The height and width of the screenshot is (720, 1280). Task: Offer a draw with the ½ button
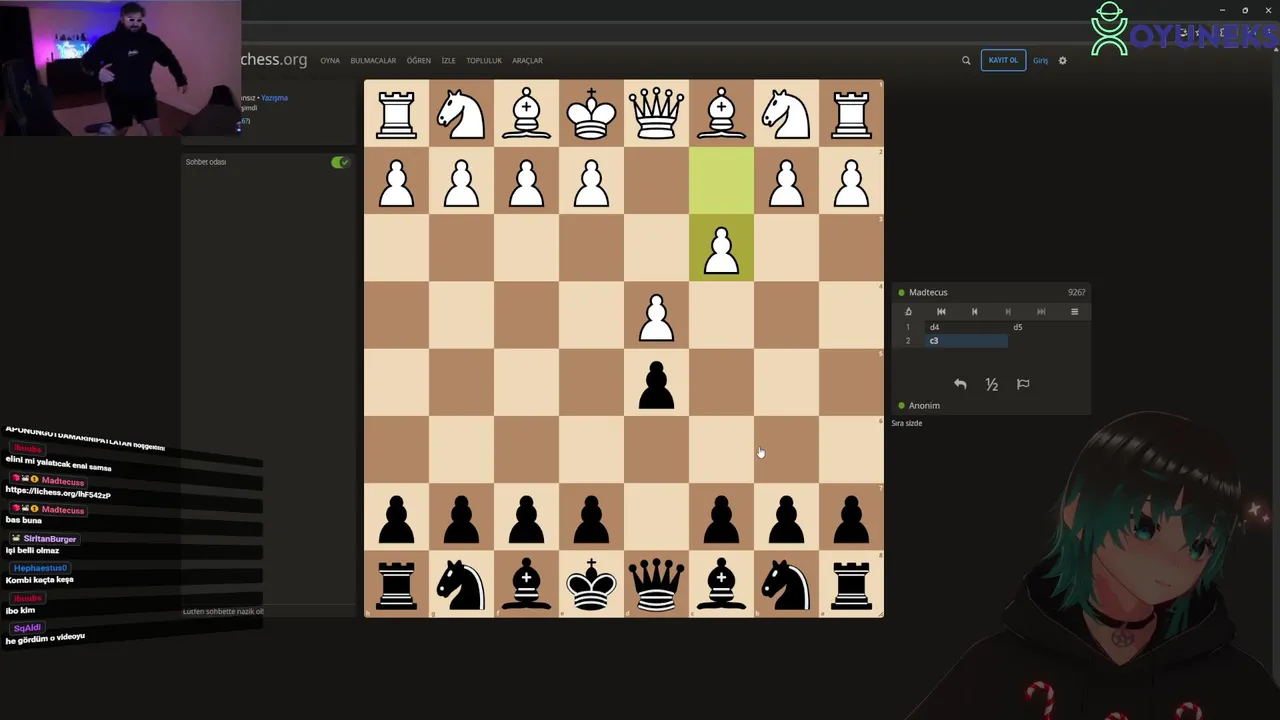[992, 384]
